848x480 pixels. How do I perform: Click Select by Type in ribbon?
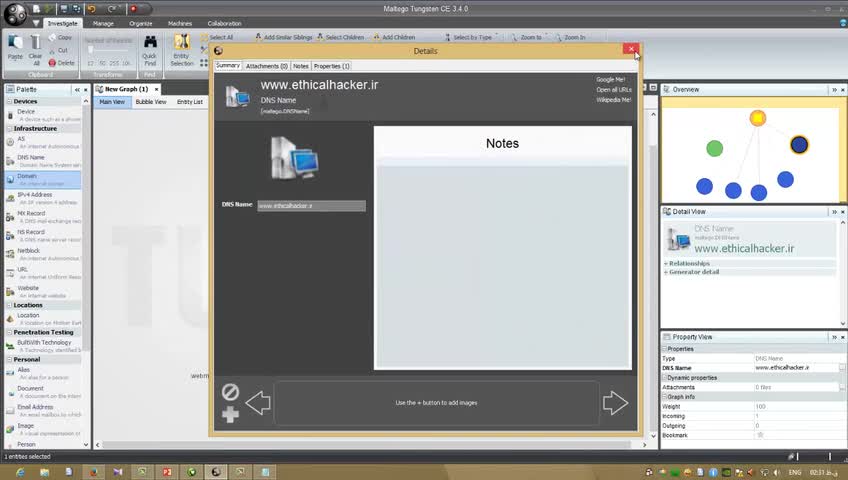coord(468,37)
